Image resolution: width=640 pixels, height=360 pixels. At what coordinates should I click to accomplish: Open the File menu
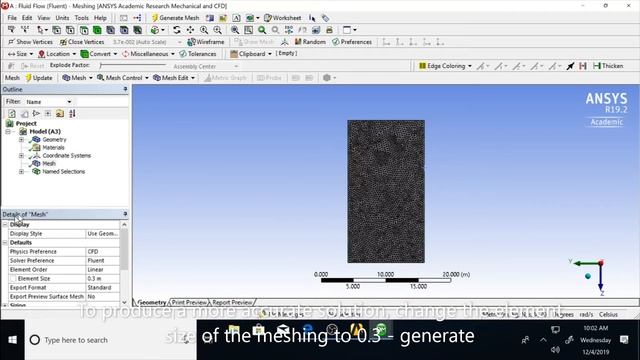click(12, 18)
